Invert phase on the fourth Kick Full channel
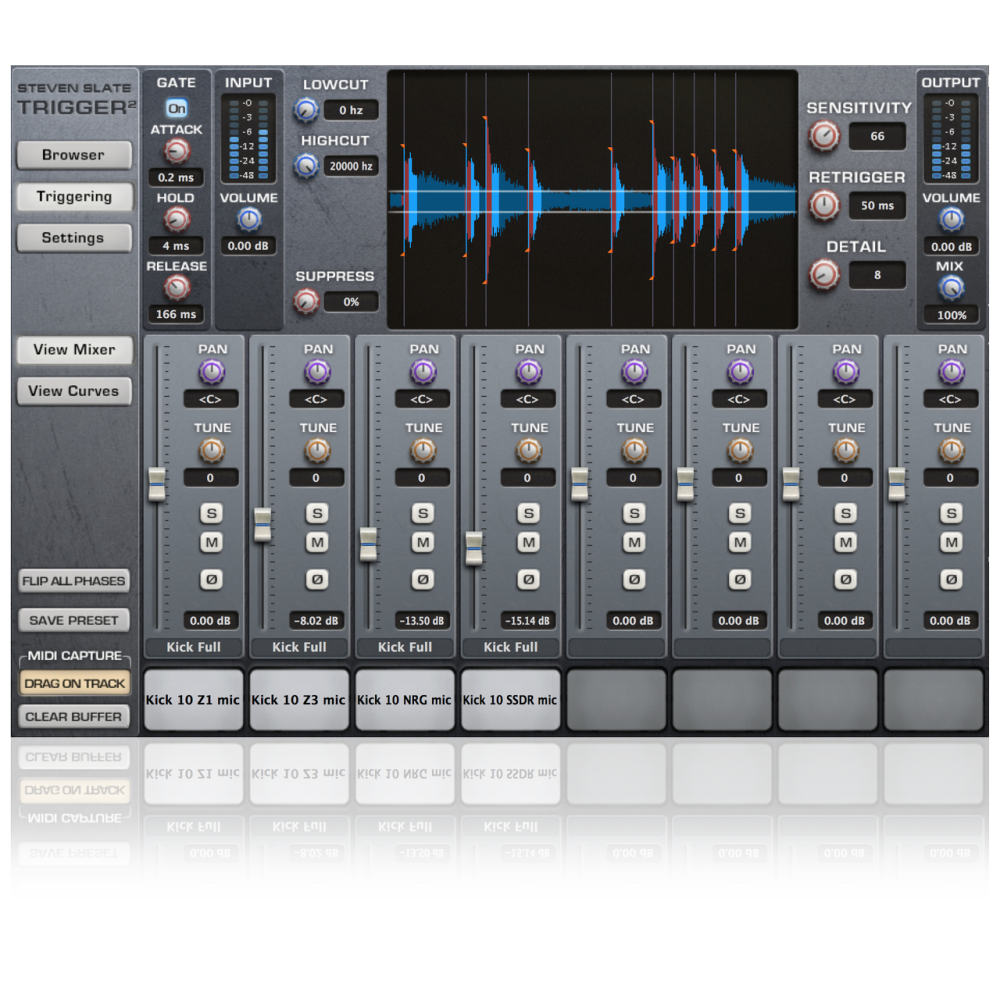 click(528, 578)
